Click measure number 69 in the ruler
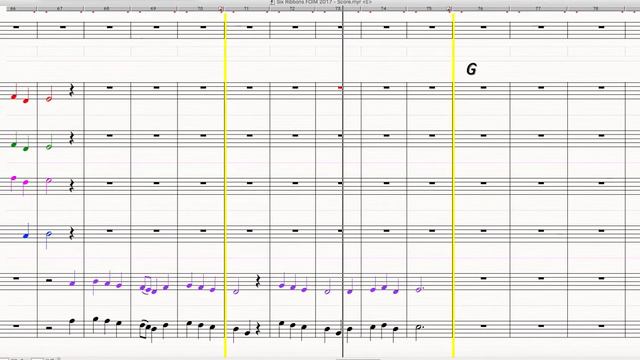 (153, 9)
